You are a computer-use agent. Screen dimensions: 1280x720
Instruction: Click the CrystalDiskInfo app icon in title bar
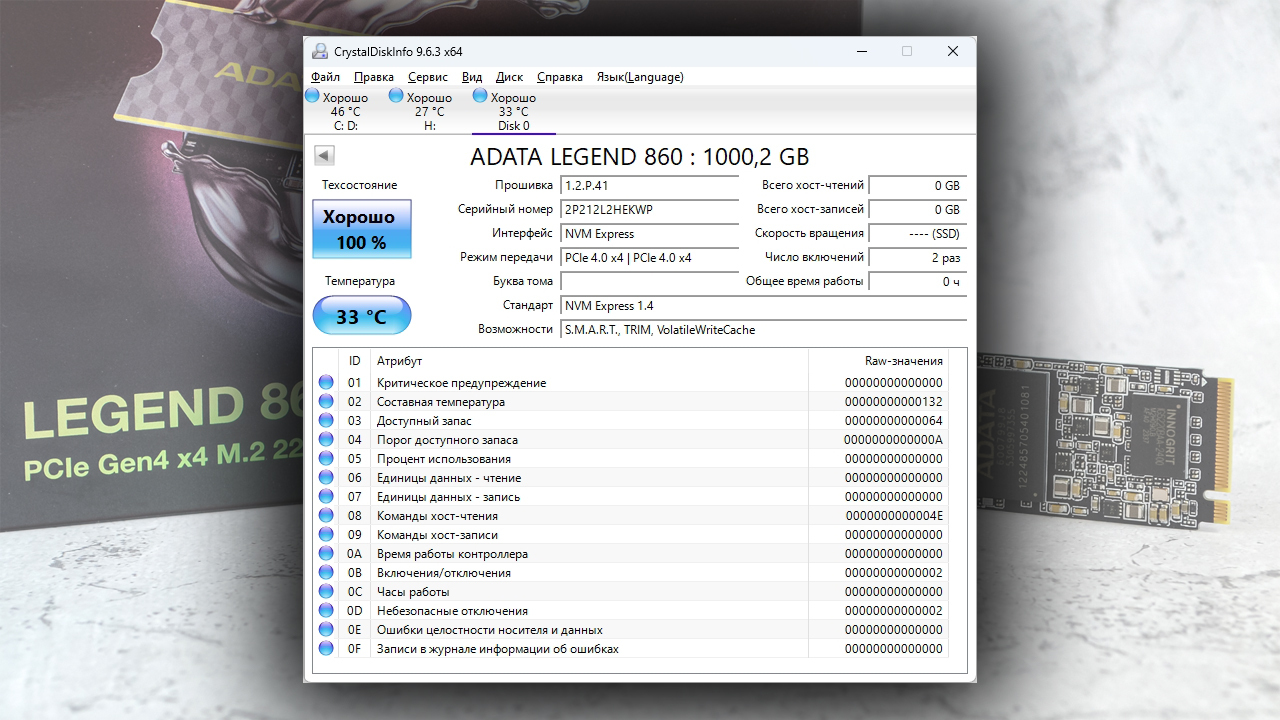coord(319,52)
